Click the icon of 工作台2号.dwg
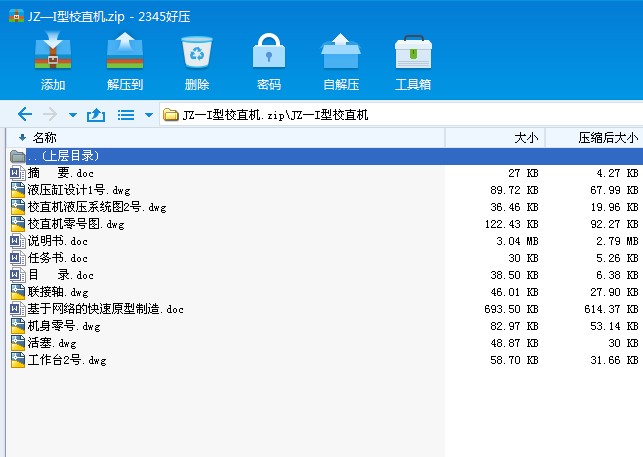The width and height of the screenshot is (643, 457). [x=18, y=360]
